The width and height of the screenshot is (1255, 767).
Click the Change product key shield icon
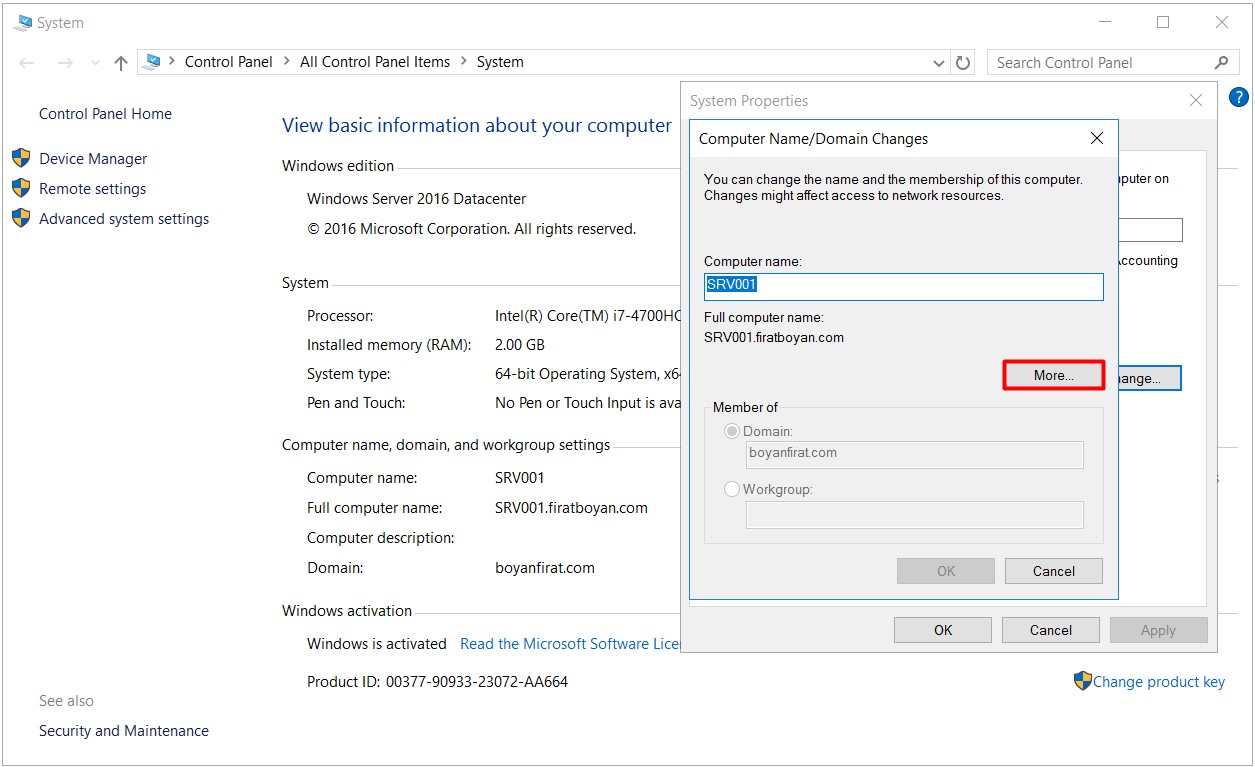pos(1082,681)
